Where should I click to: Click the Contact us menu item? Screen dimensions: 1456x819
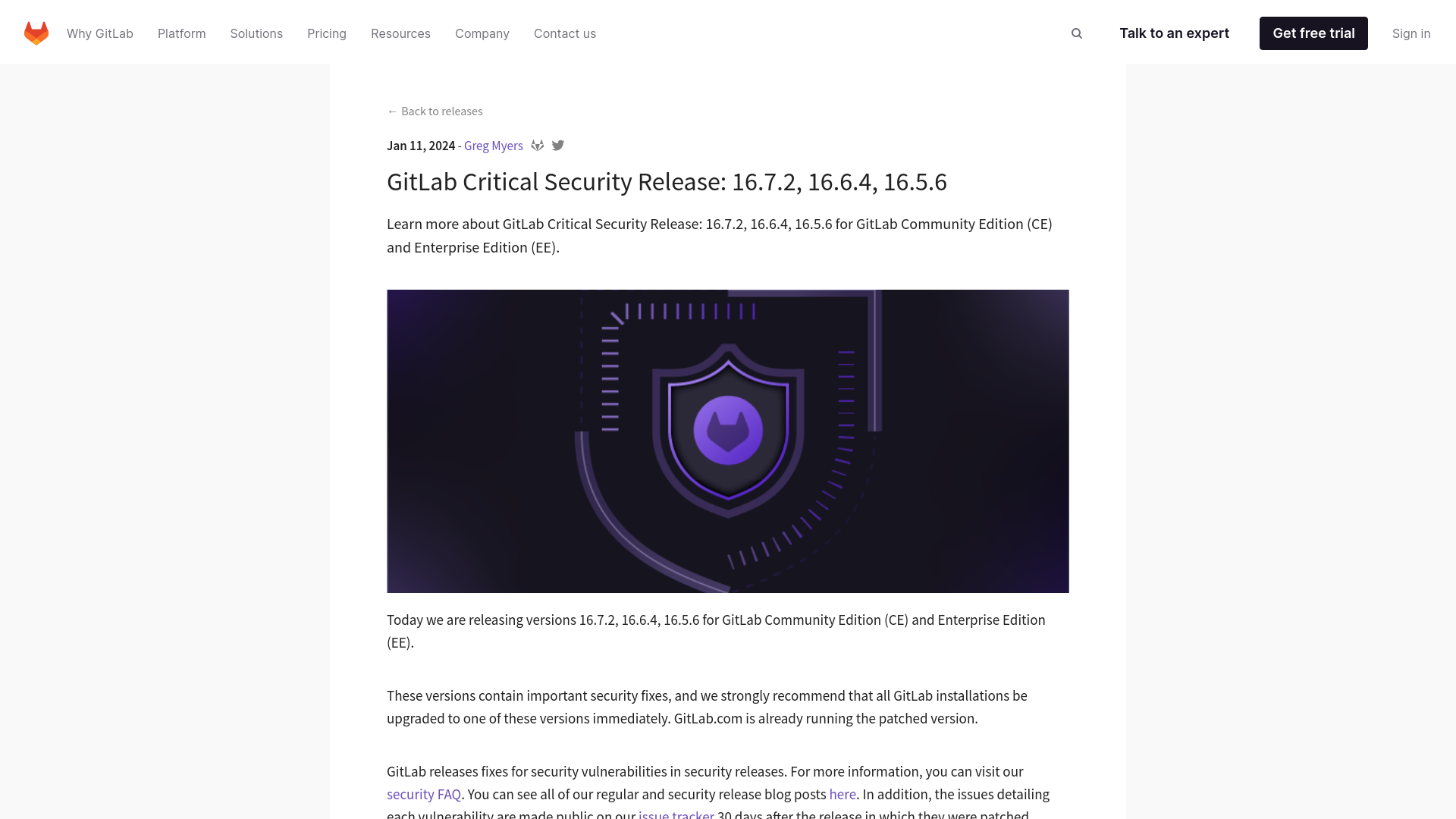click(x=565, y=33)
